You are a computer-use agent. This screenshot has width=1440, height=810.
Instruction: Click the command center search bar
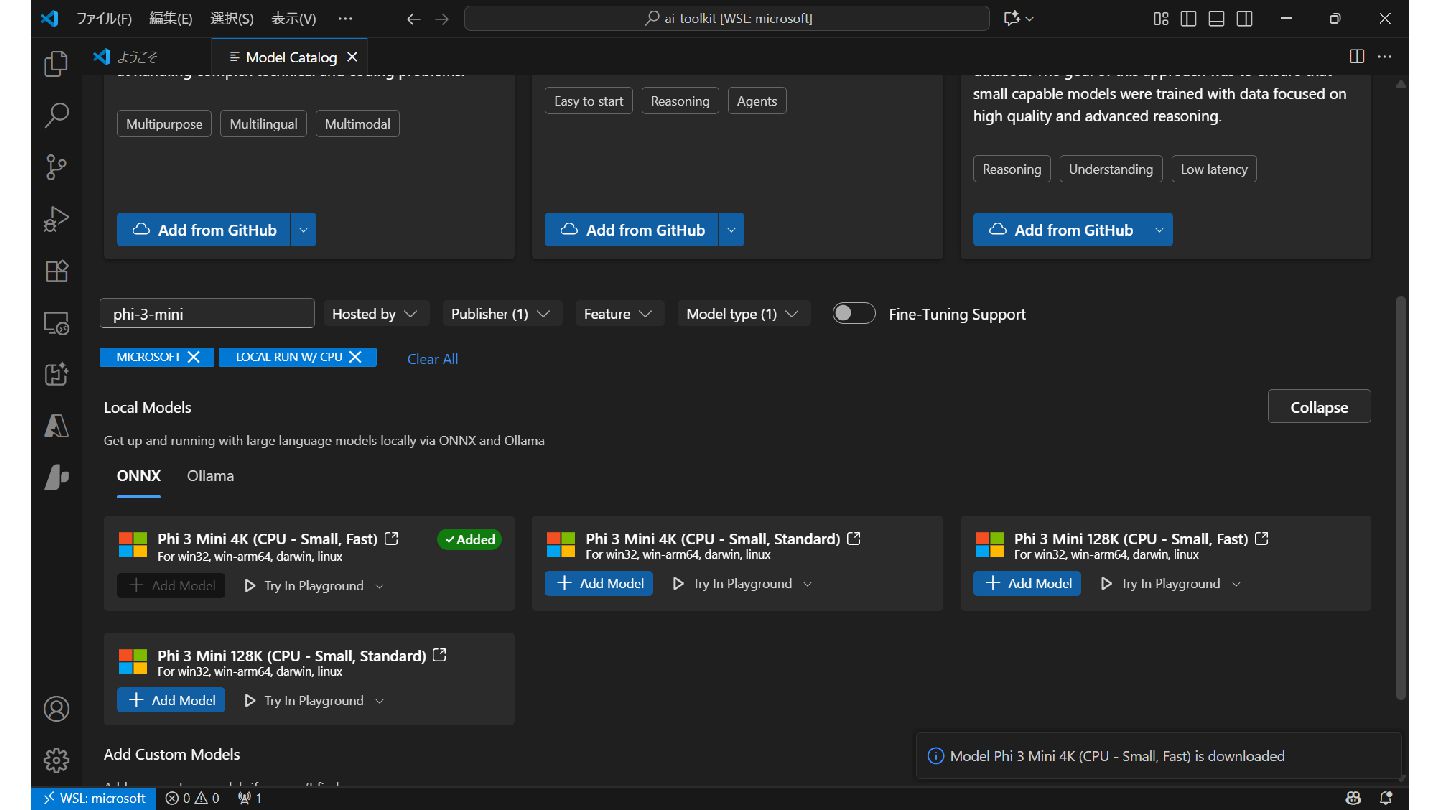pyautogui.click(x=727, y=18)
